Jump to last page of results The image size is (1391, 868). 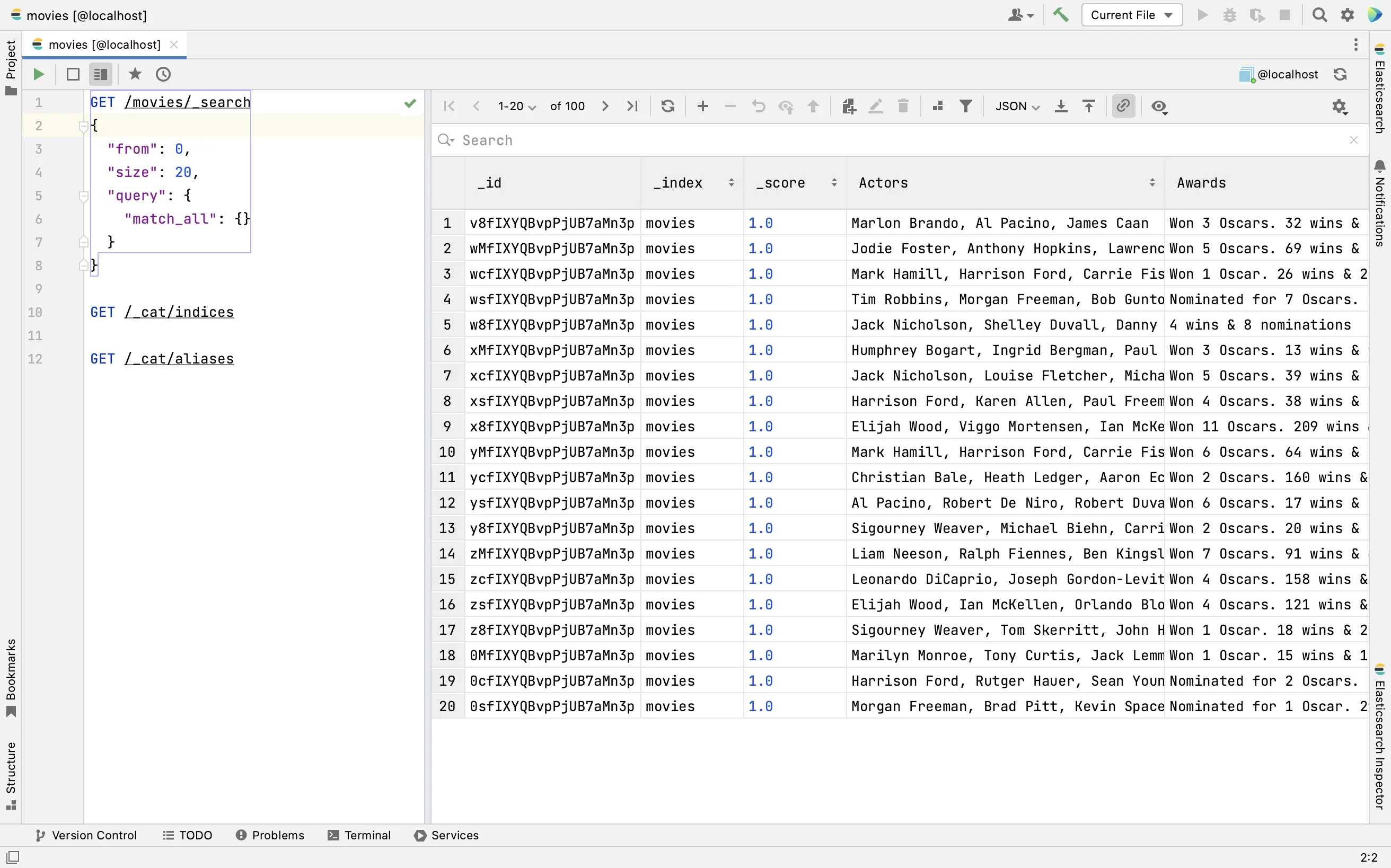tap(632, 106)
